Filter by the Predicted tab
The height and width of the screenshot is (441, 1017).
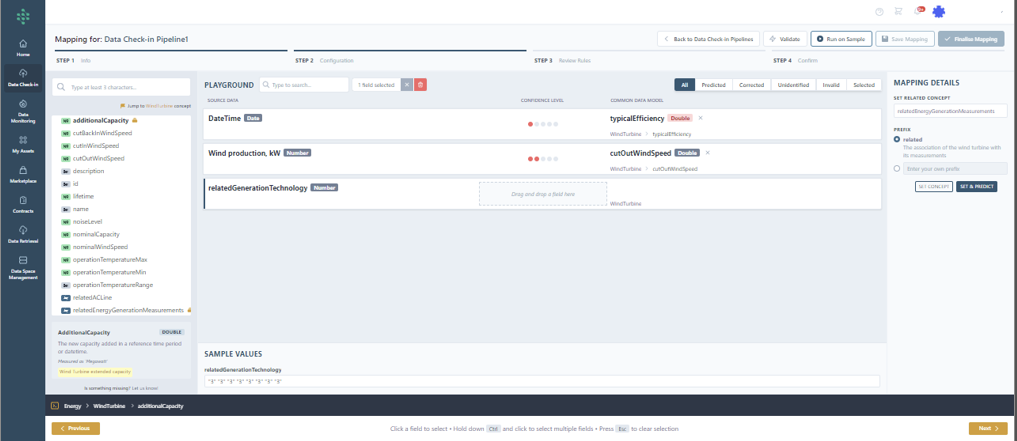pos(712,85)
